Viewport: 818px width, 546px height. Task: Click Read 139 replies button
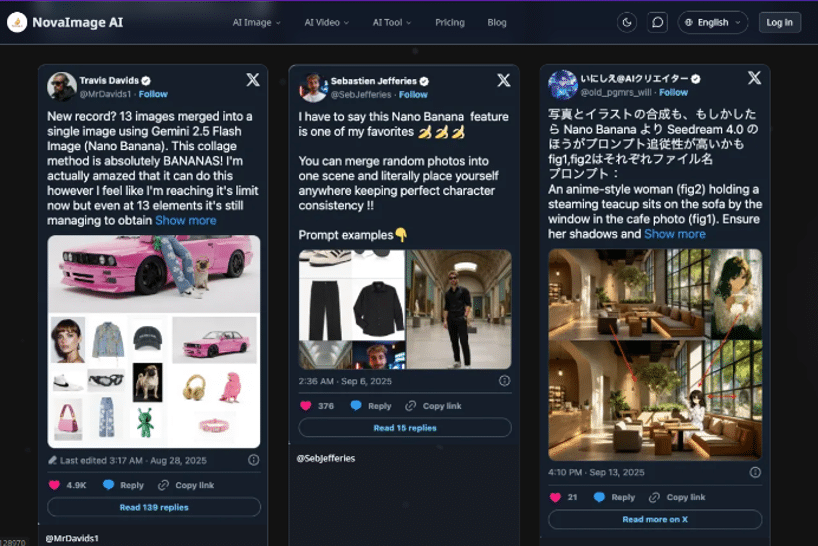[x=154, y=507]
